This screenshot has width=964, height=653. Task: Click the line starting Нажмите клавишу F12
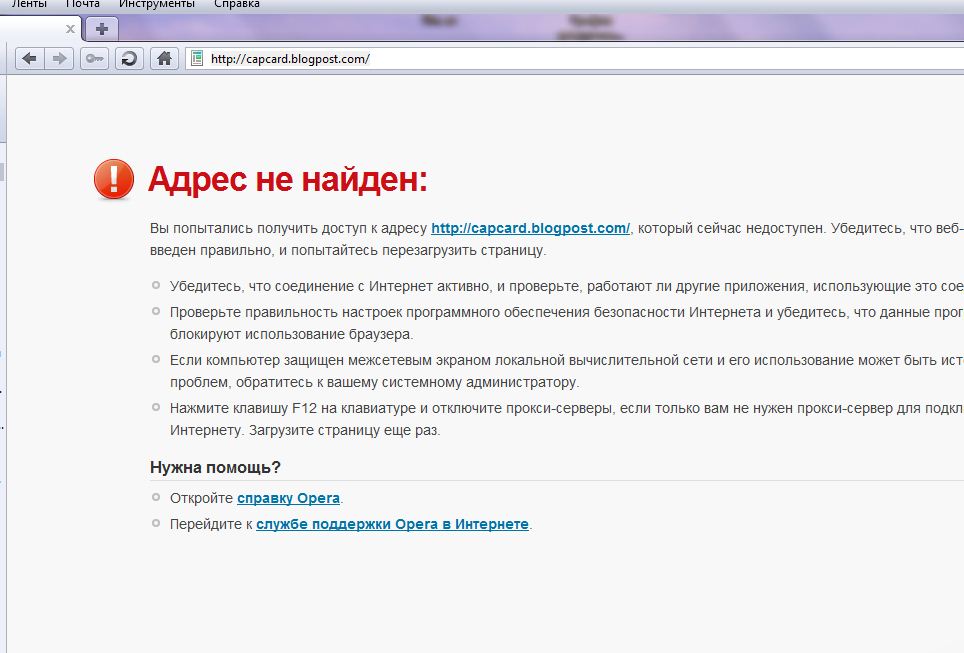click(x=566, y=419)
